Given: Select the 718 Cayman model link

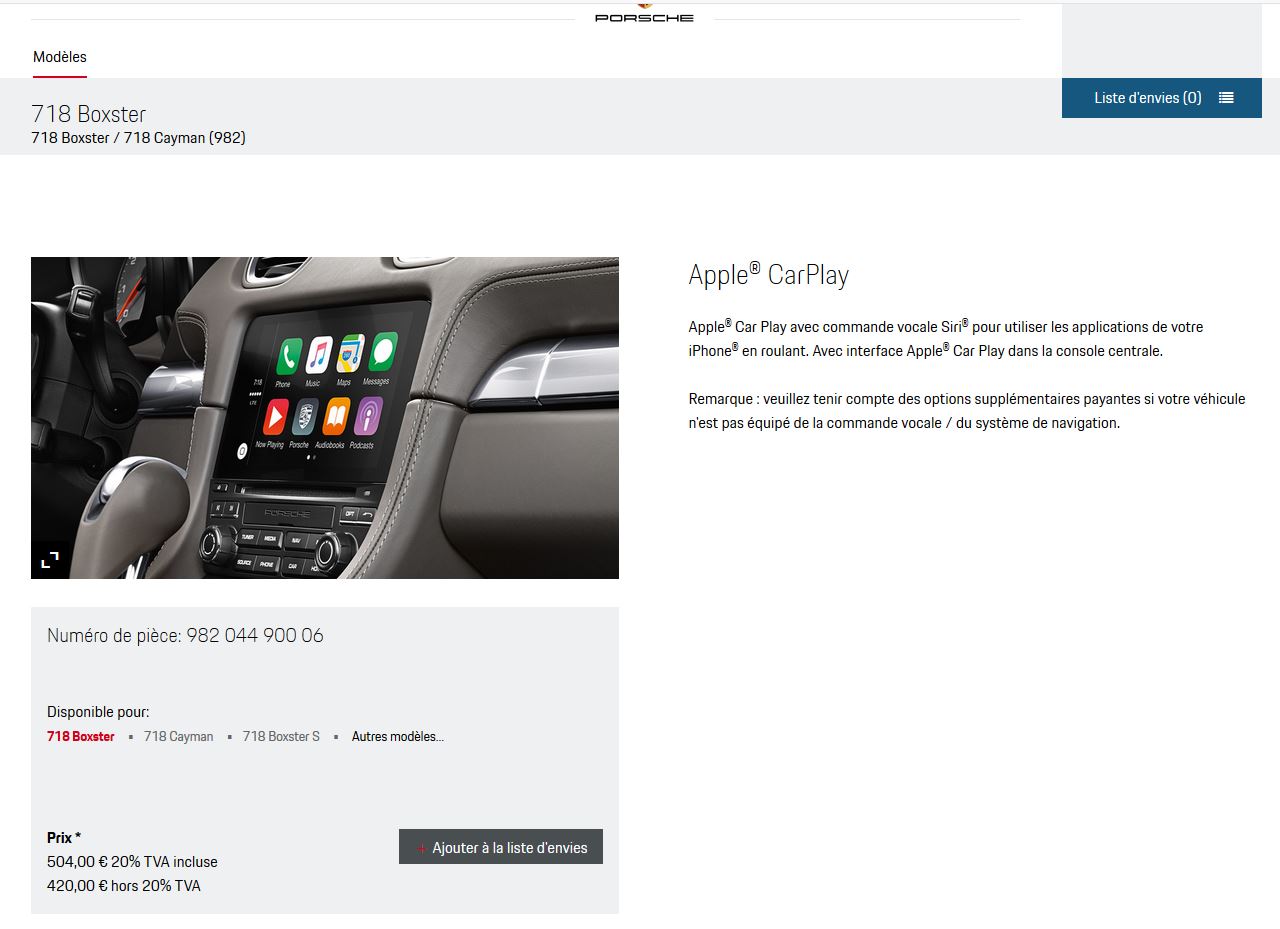Looking at the screenshot, I should point(179,736).
